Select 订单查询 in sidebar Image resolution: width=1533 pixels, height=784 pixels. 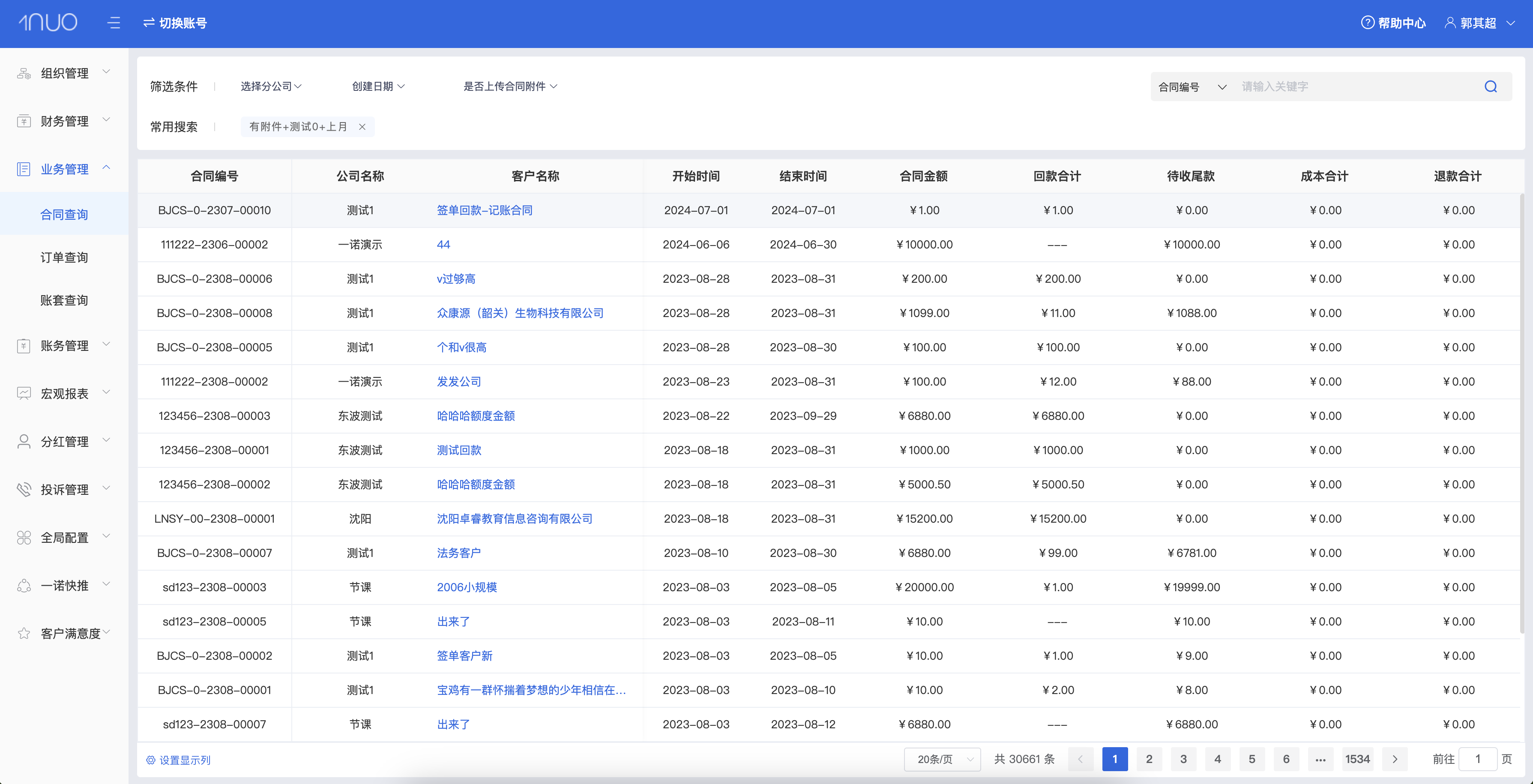point(64,257)
